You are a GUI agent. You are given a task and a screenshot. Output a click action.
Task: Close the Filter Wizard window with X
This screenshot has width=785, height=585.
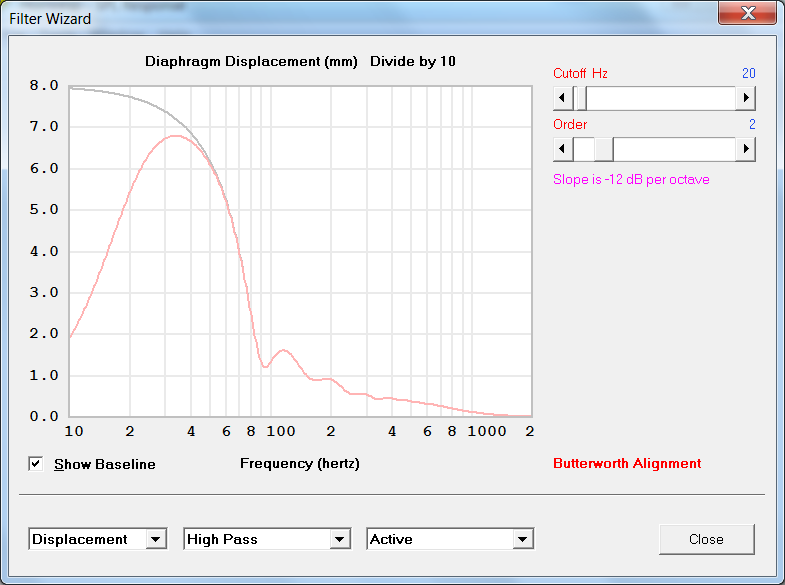[748, 13]
